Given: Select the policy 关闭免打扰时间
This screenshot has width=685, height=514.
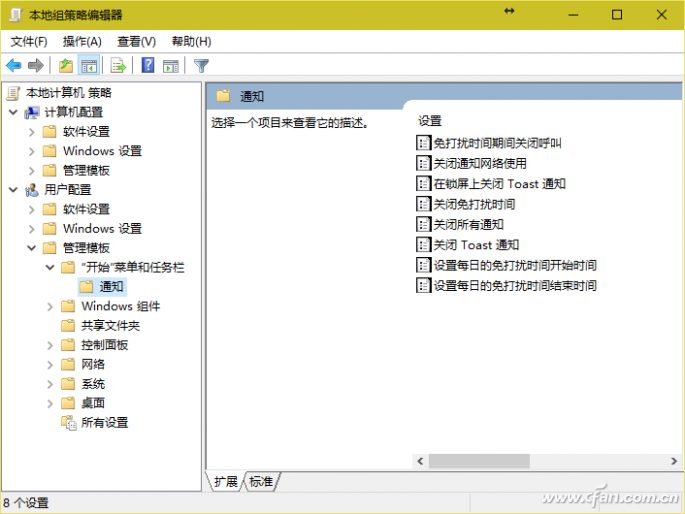Looking at the screenshot, I should (474, 204).
